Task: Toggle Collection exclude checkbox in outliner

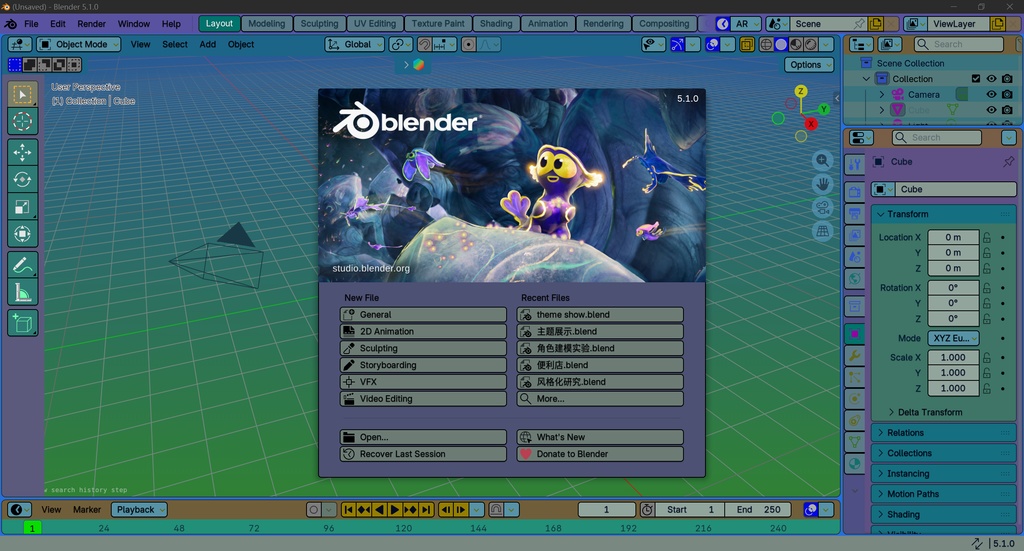Action: coord(976,79)
